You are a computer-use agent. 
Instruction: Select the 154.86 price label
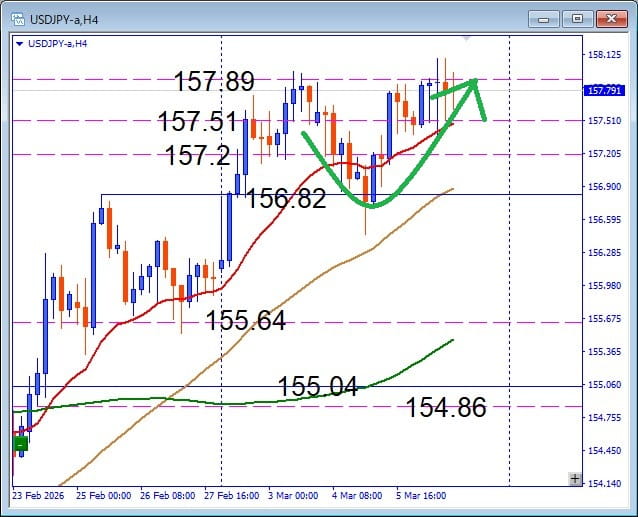(x=446, y=407)
